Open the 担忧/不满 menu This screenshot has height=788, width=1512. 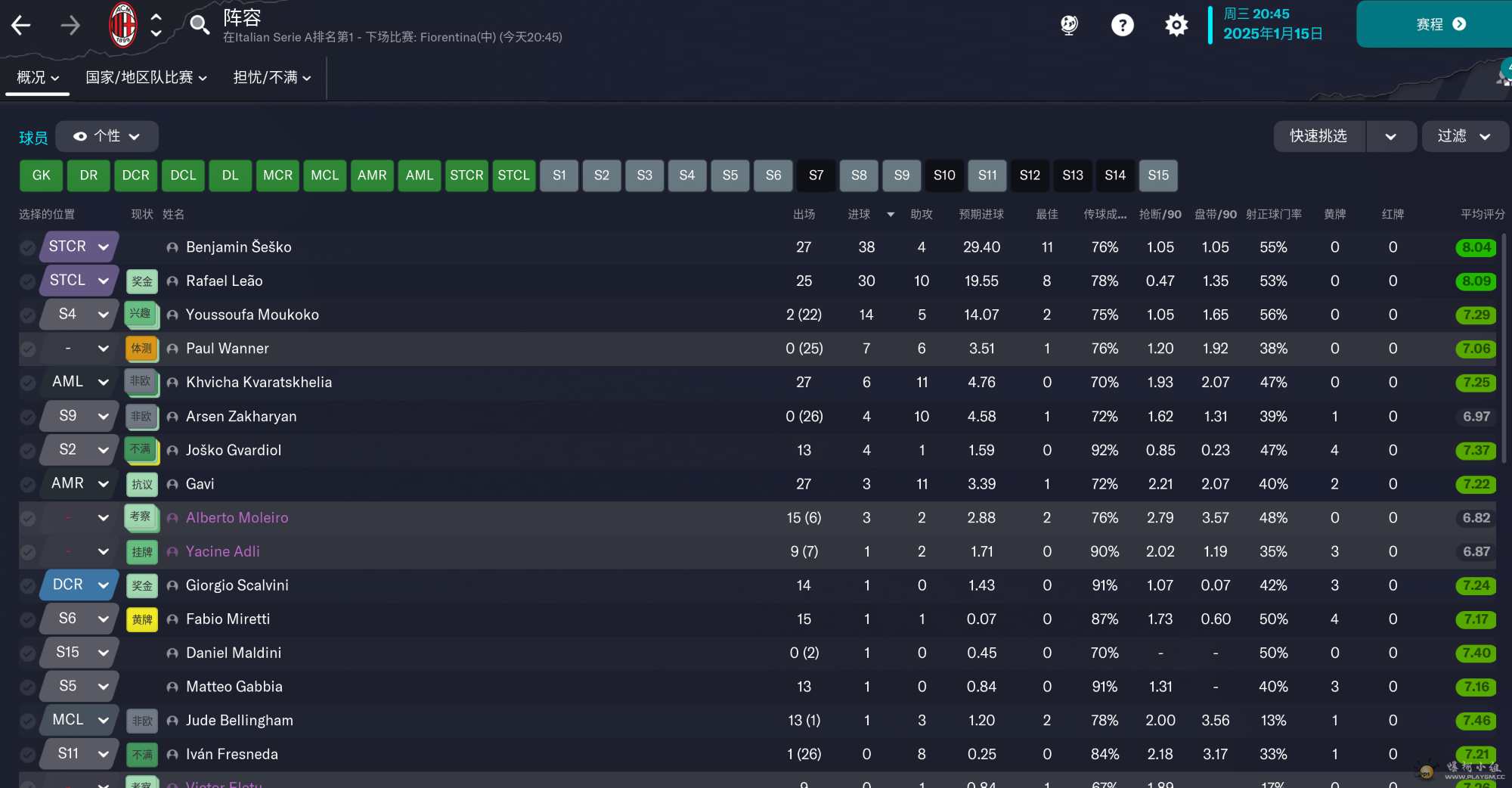[271, 77]
